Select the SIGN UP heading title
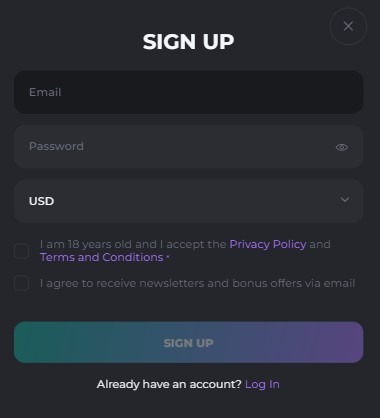Screen dimensions: 380x418 click(188, 42)
